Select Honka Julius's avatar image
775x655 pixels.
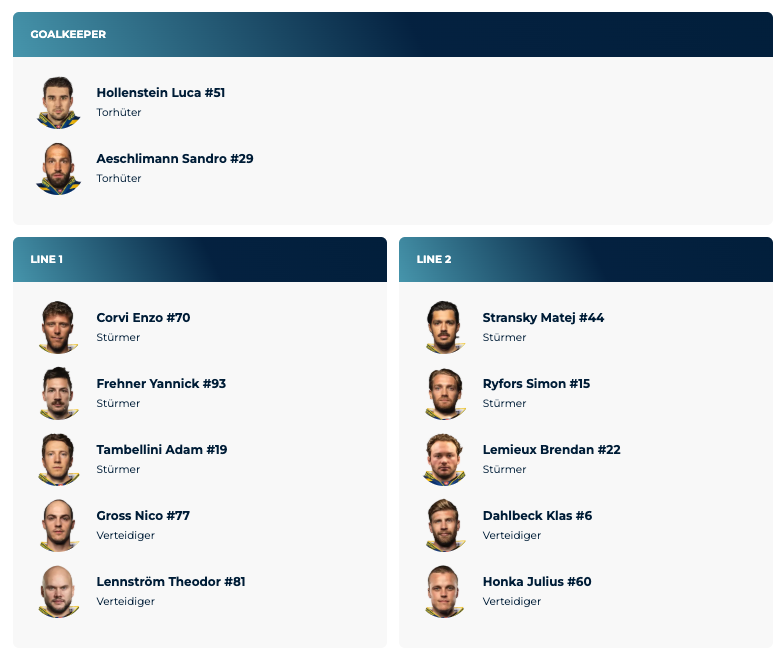pos(445,591)
